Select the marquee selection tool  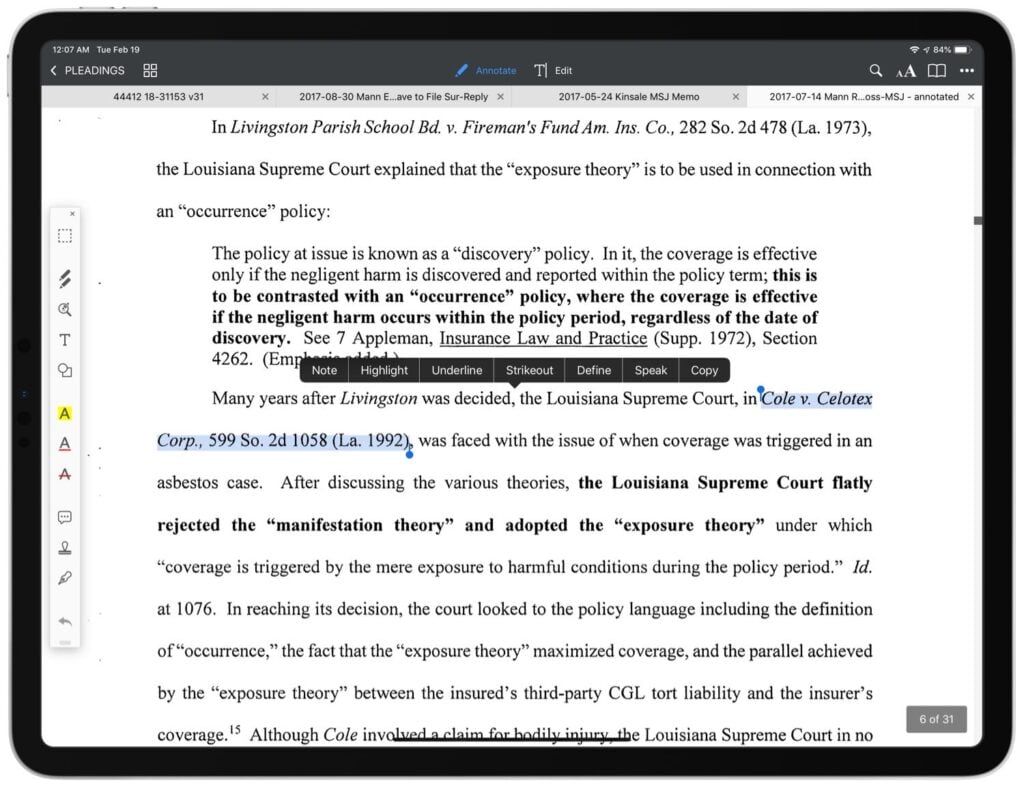pos(65,236)
